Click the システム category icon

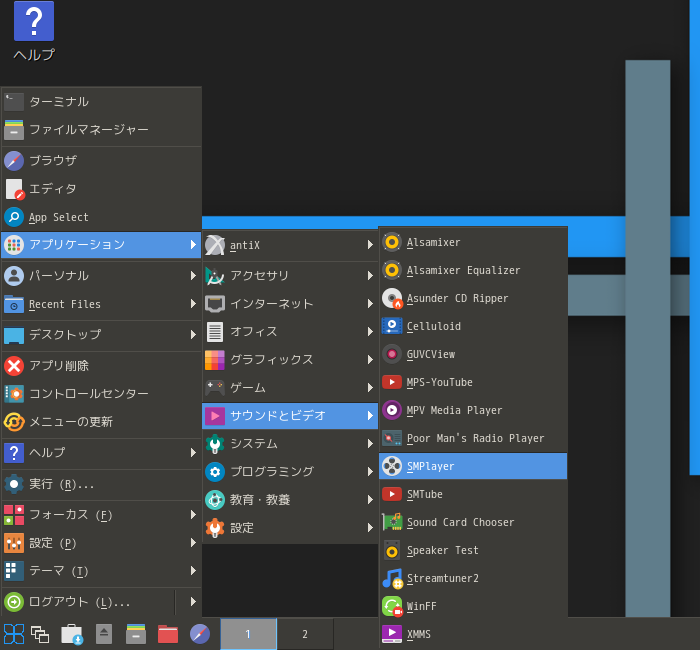click(x=215, y=444)
